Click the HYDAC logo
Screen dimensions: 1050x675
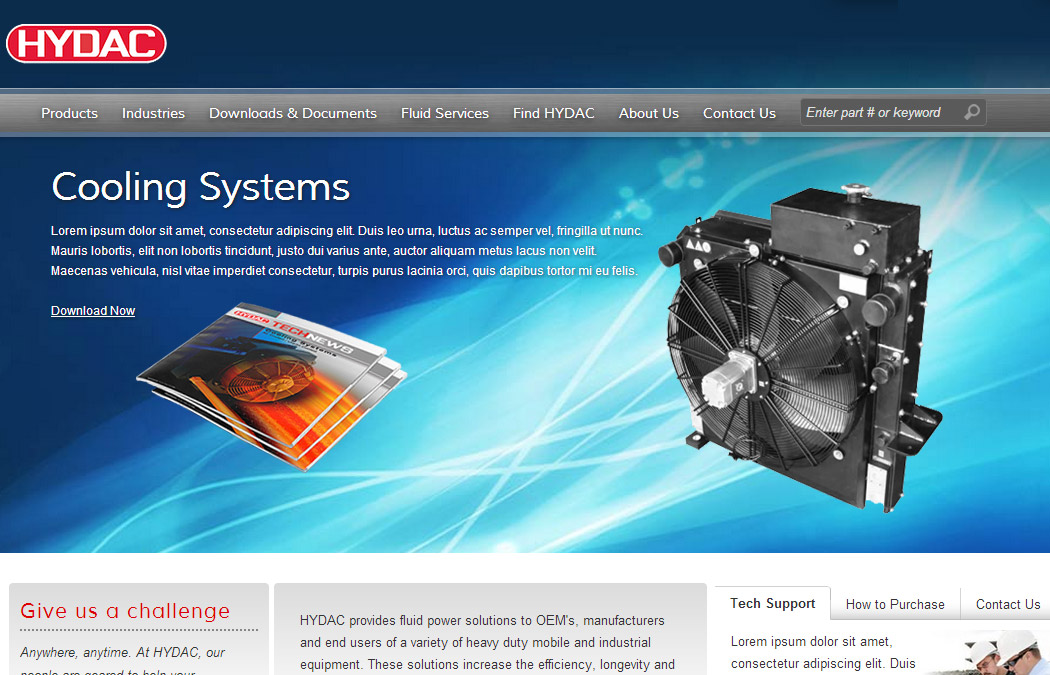point(86,43)
